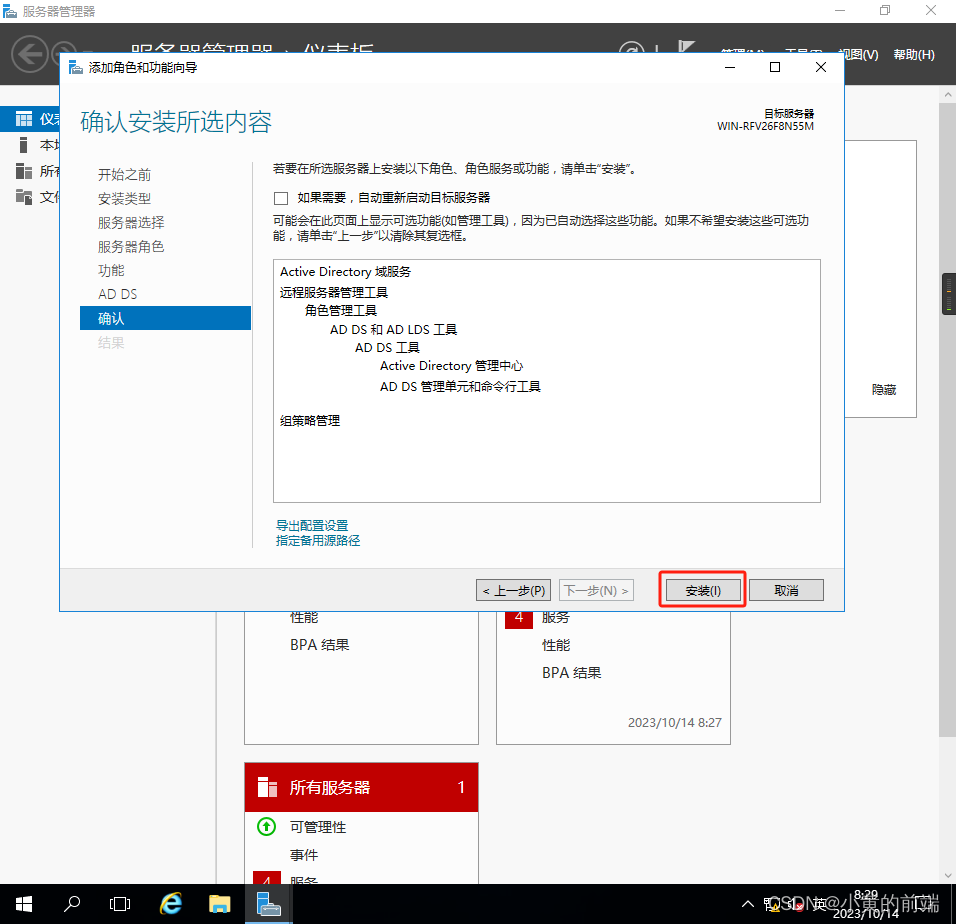Open BPA 结果 in left tile

click(319, 645)
